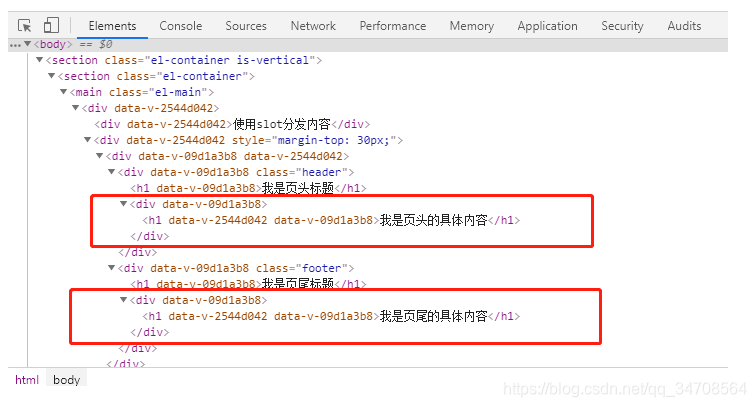Select body in the breadcrumb bar

click(67, 380)
